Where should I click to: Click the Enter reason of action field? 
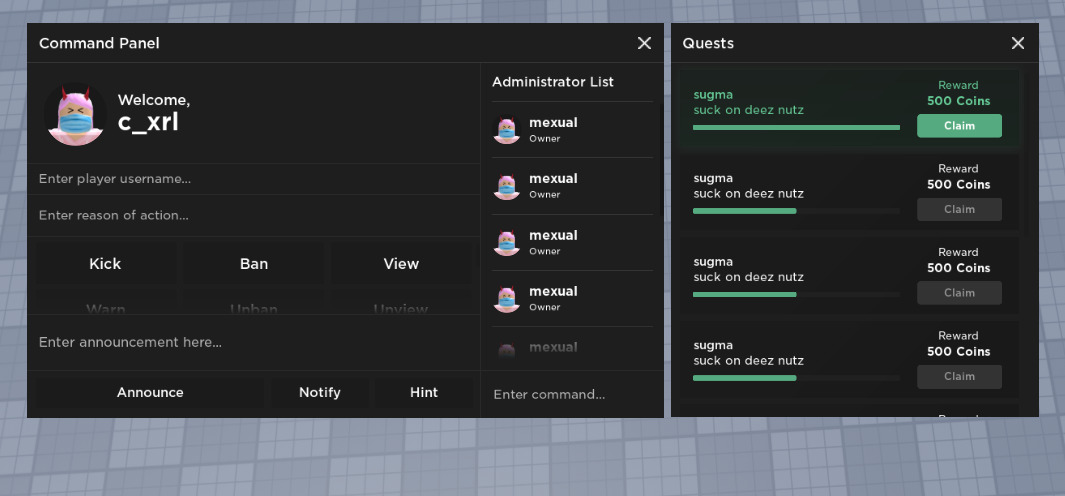point(250,216)
